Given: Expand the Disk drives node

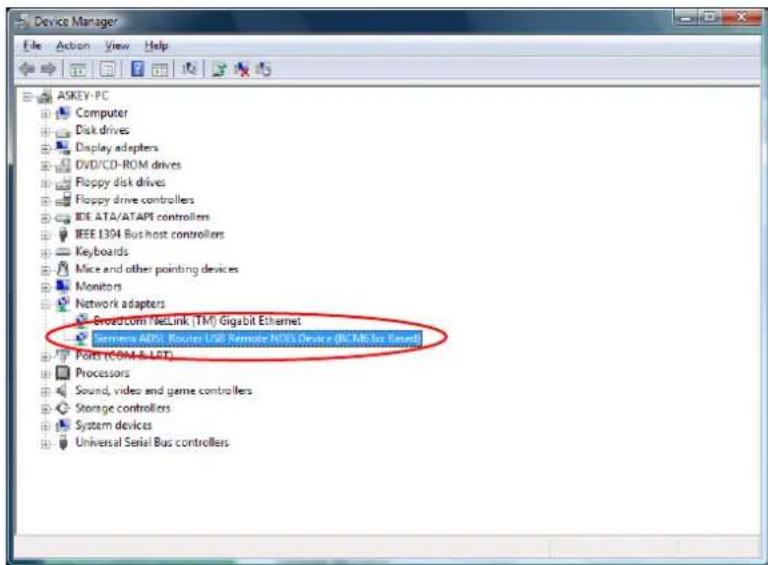Looking at the screenshot, I should pyautogui.click(x=45, y=131).
